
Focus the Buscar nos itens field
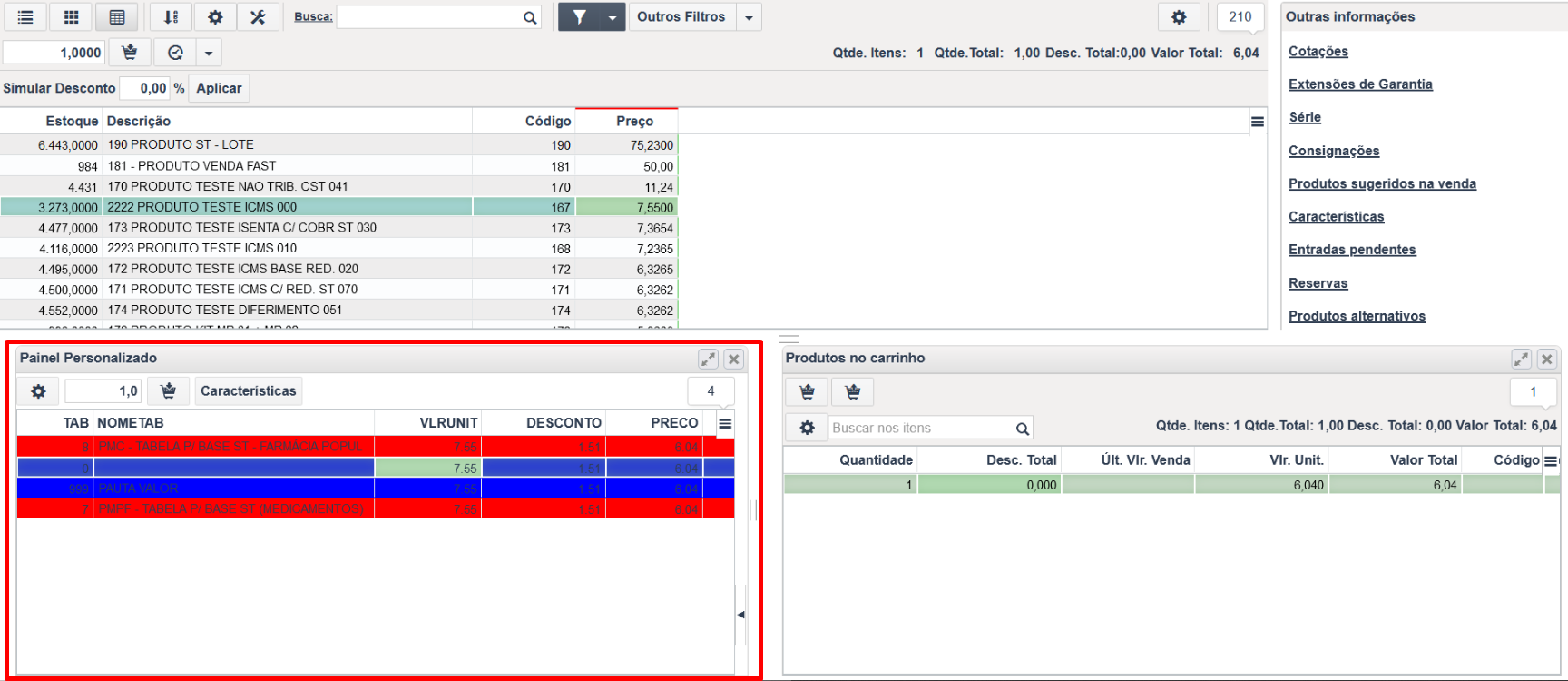click(921, 428)
